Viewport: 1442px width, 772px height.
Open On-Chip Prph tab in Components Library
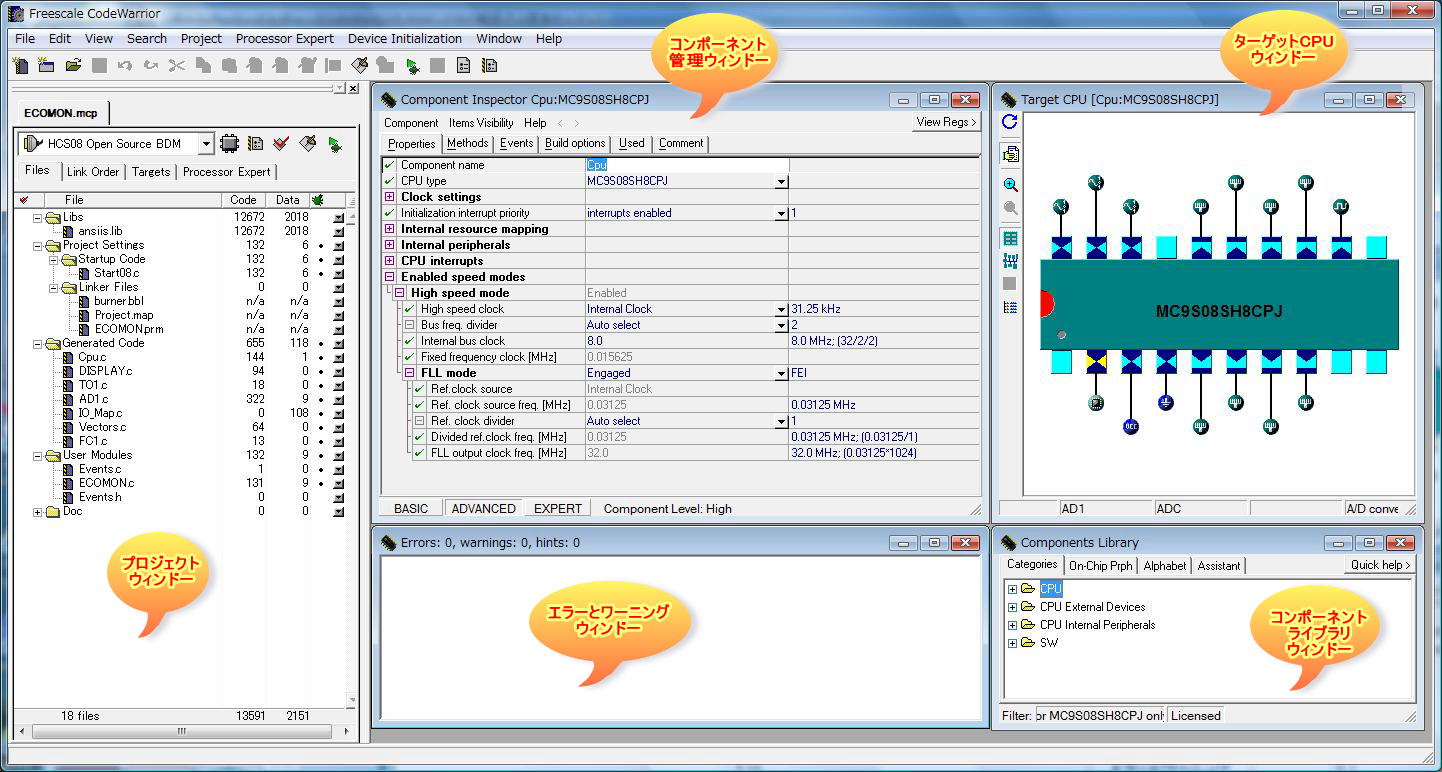pos(1100,565)
